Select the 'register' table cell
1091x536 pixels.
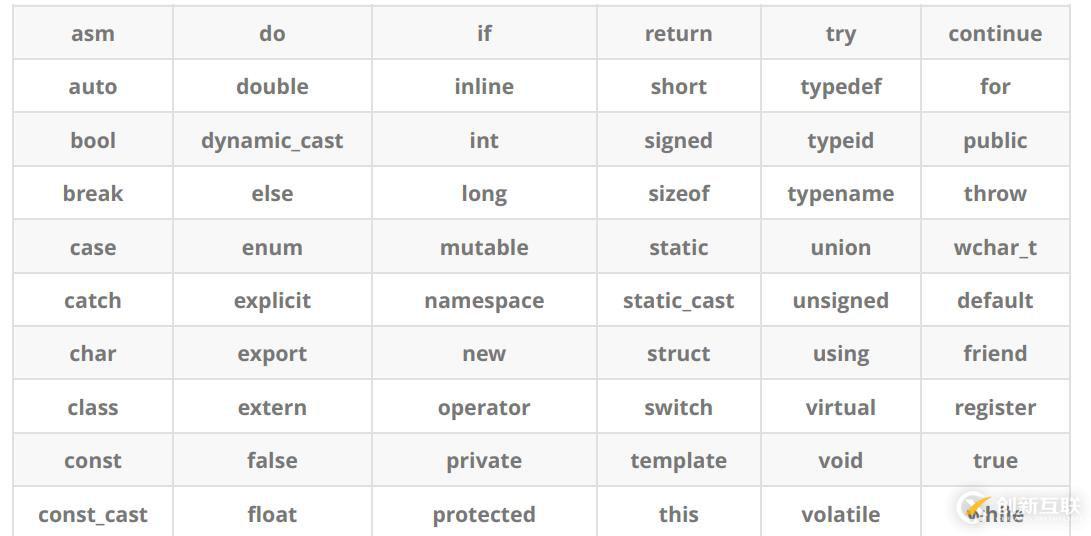(x=995, y=408)
